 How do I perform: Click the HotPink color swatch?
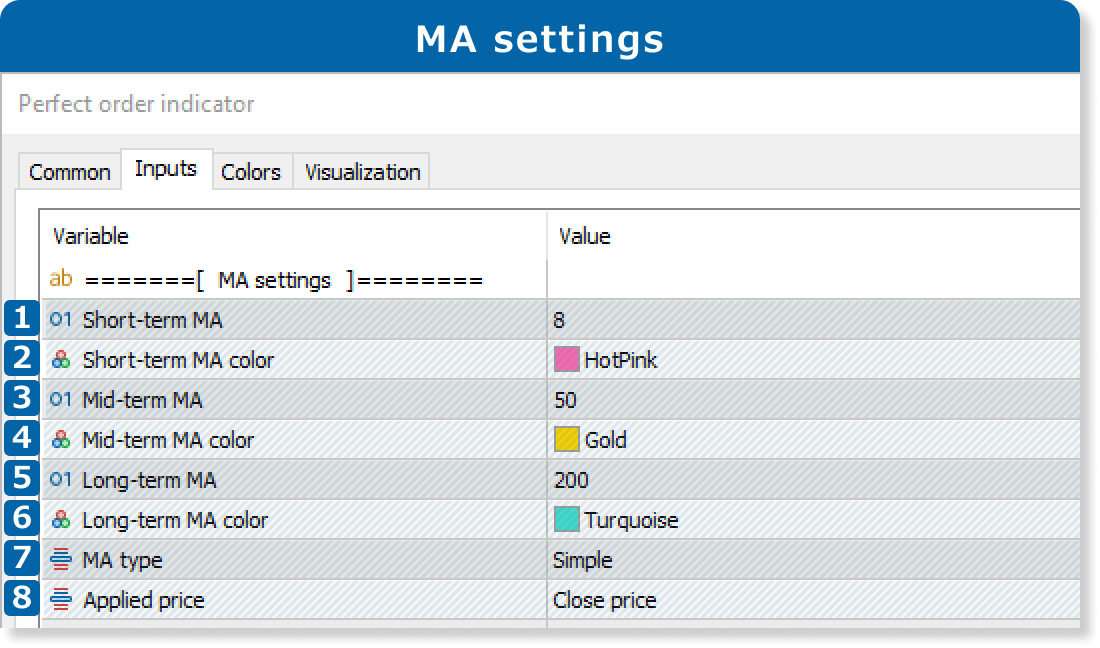coord(566,360)
